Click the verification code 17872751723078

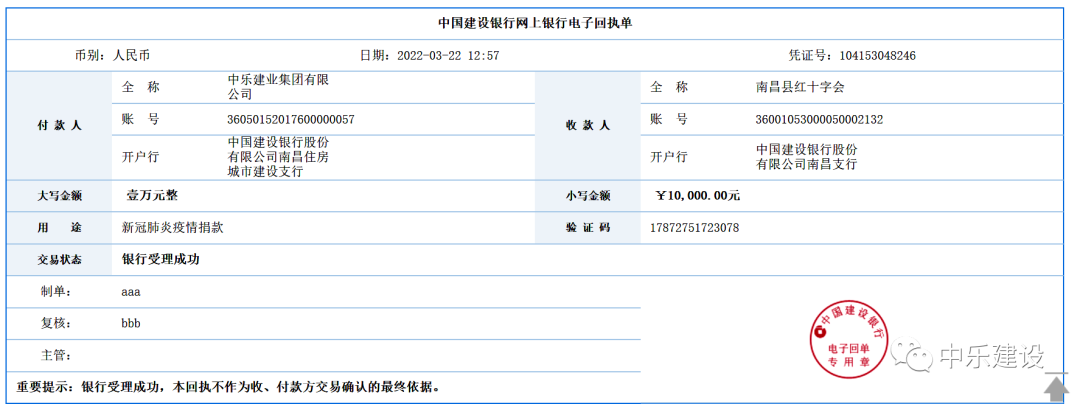click(x=695, y=228)
